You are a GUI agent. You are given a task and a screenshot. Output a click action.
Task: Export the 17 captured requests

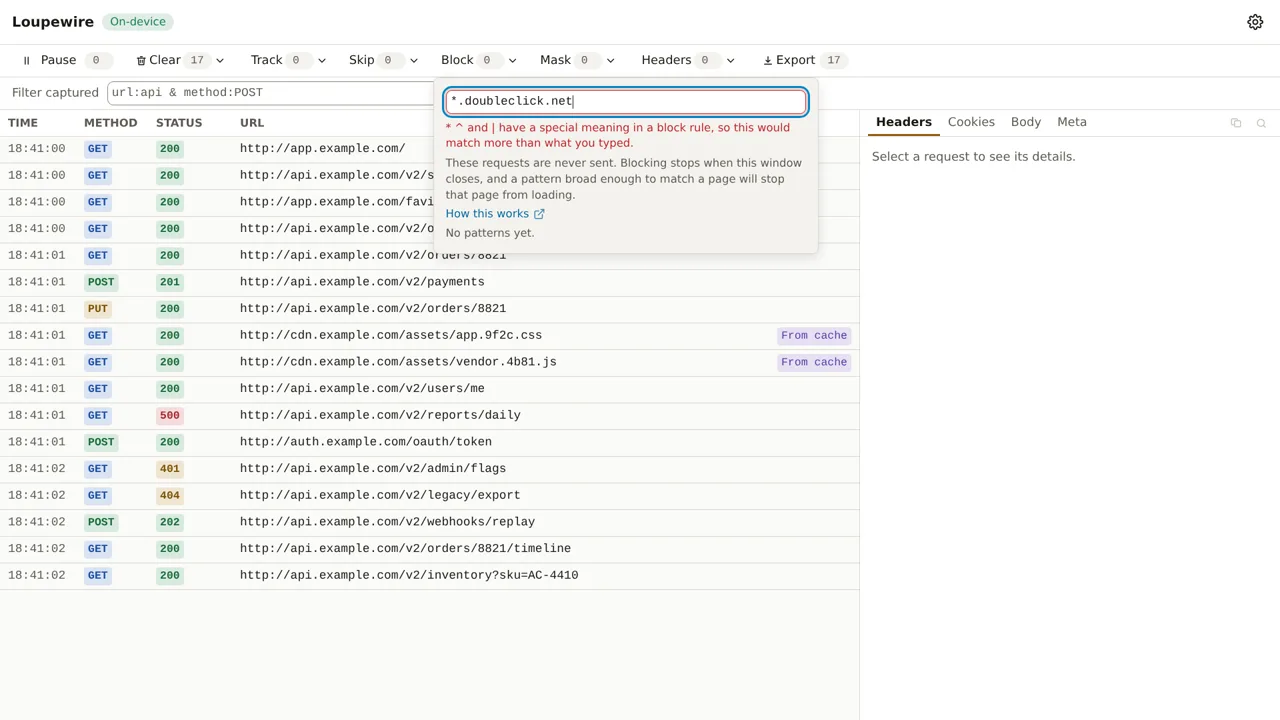point(804,60)
